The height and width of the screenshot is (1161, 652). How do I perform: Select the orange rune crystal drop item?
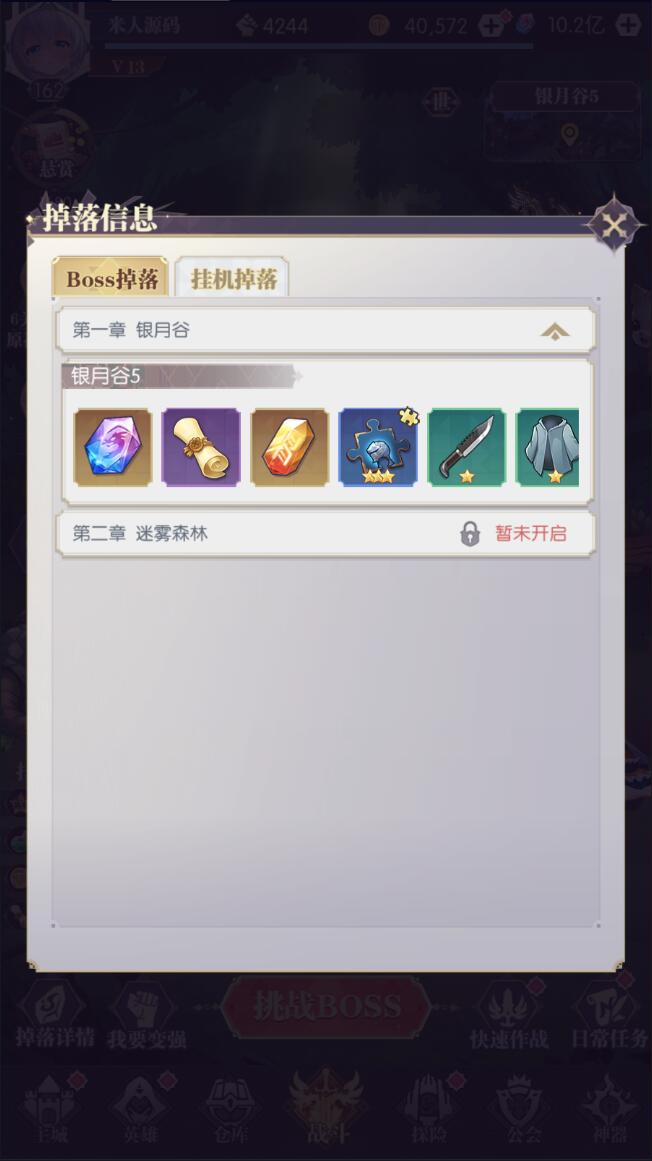[289, 448]
